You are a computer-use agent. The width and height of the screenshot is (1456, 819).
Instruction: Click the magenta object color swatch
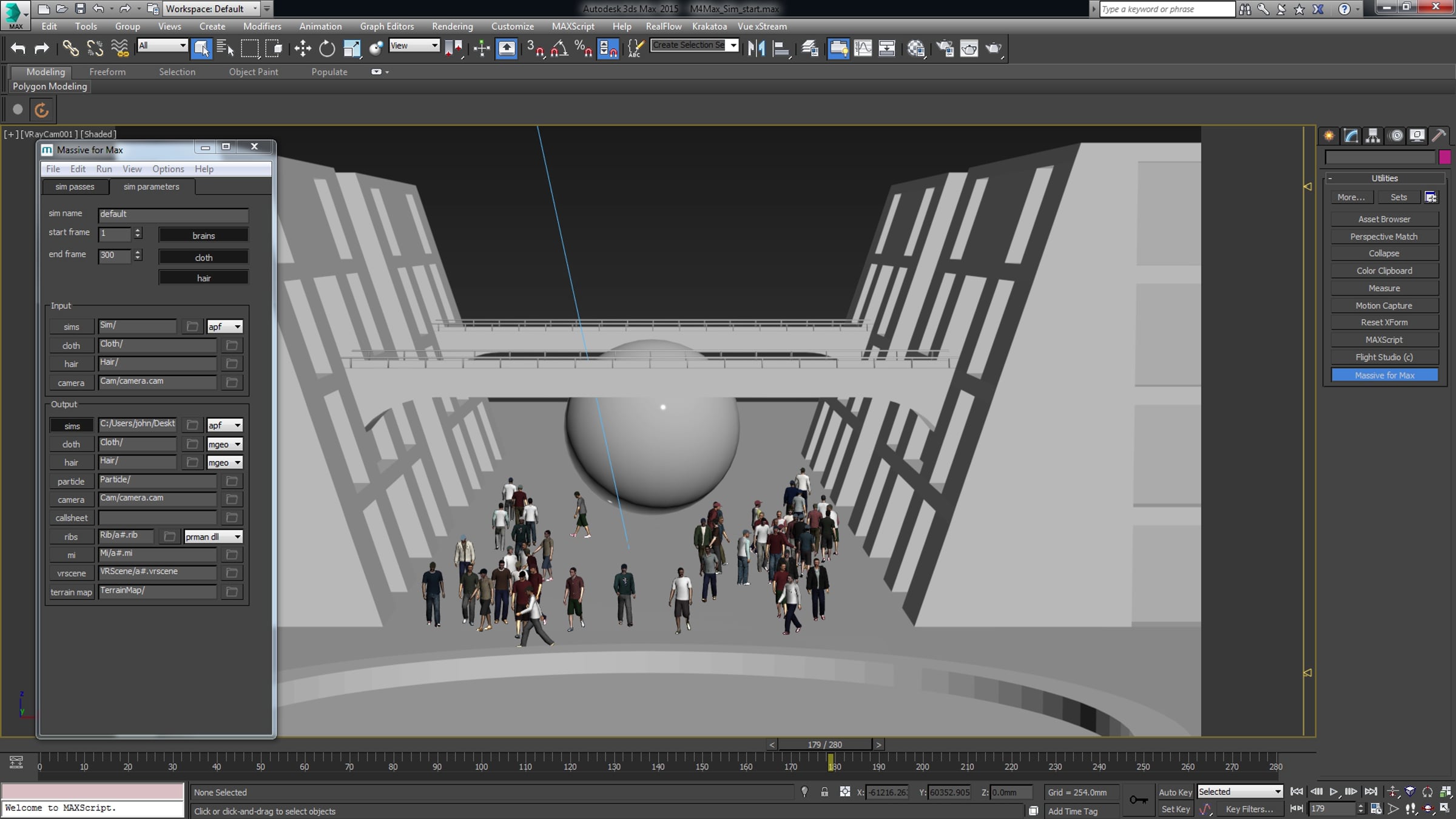click(1444, 158)
